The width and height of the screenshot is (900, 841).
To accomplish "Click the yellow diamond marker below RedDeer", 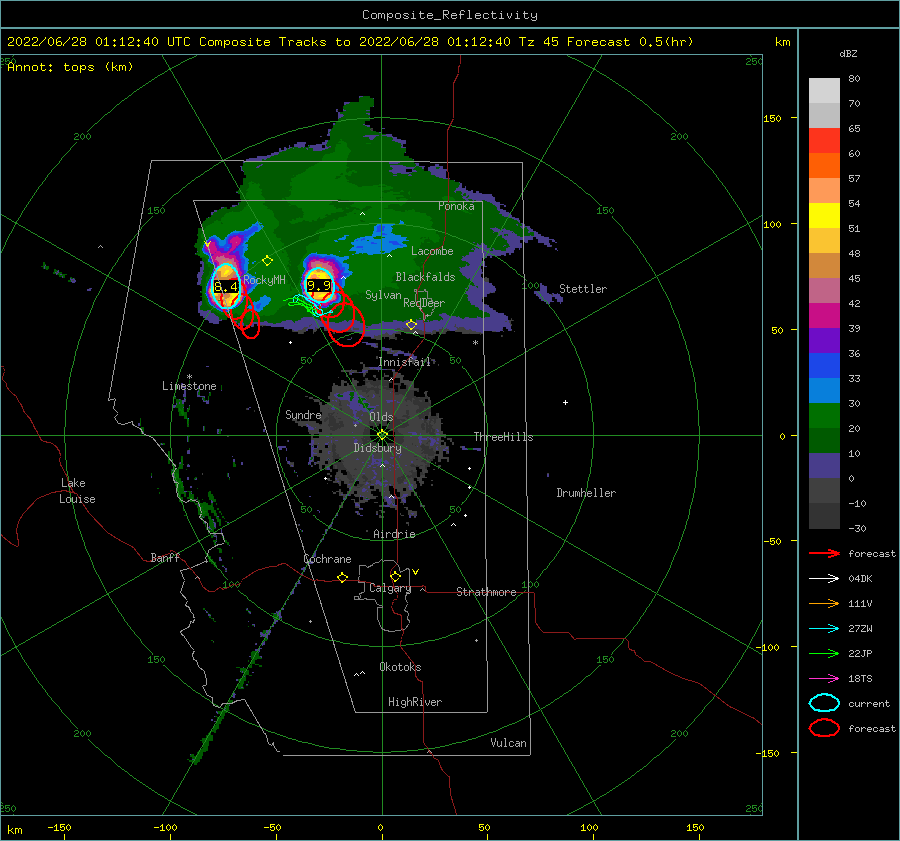I will pyautogui.click(x=412, y=325).
